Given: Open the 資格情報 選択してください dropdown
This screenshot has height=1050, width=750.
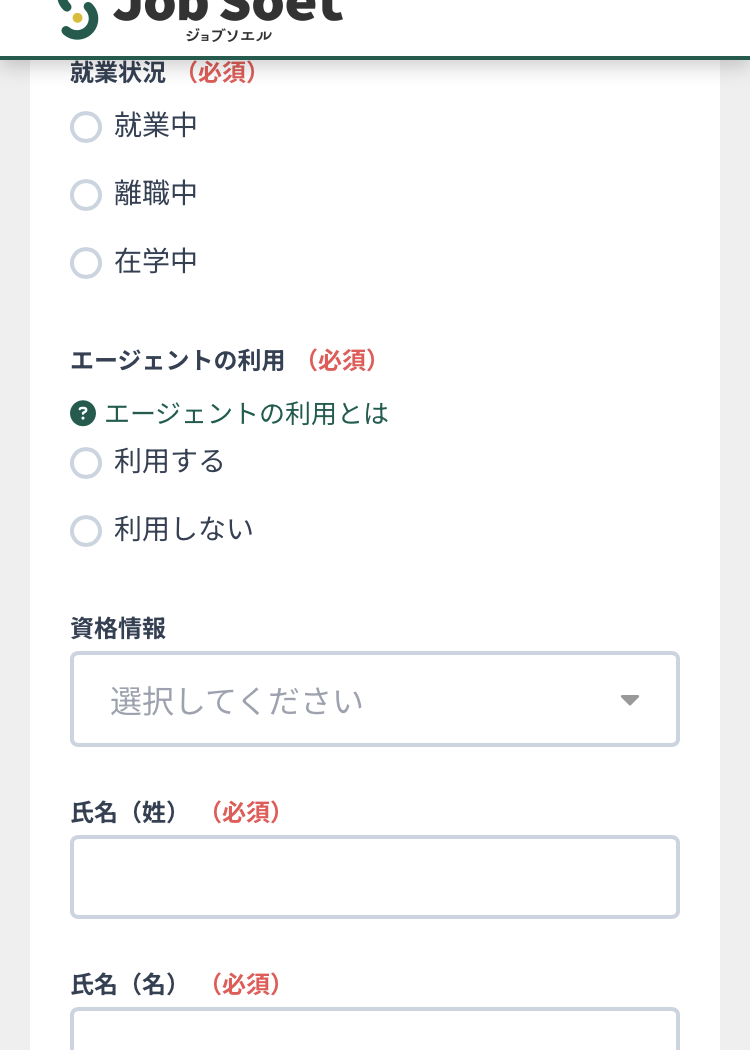Looking at the screenshot, I should pos(375,699).
